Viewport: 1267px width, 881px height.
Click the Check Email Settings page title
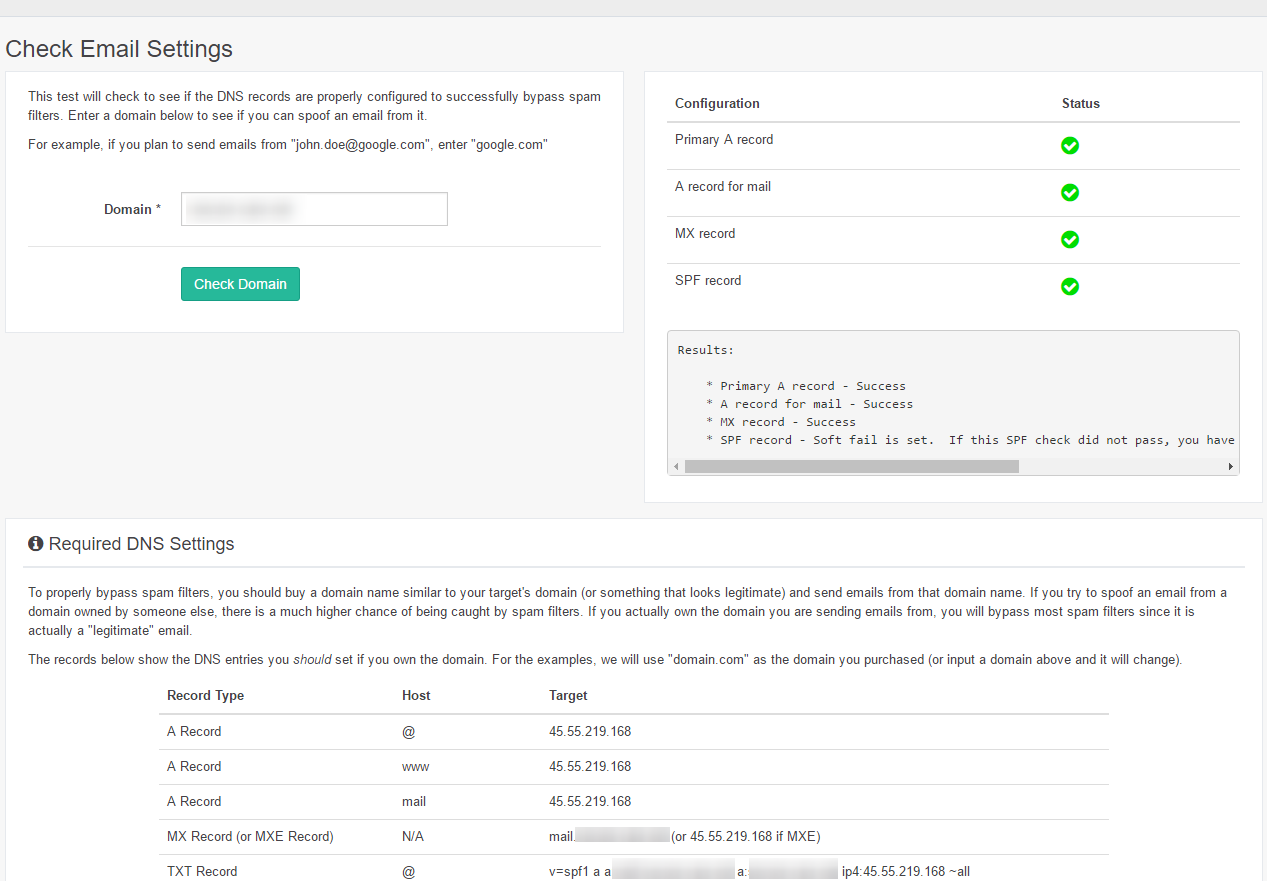click(x=119, y=48)
